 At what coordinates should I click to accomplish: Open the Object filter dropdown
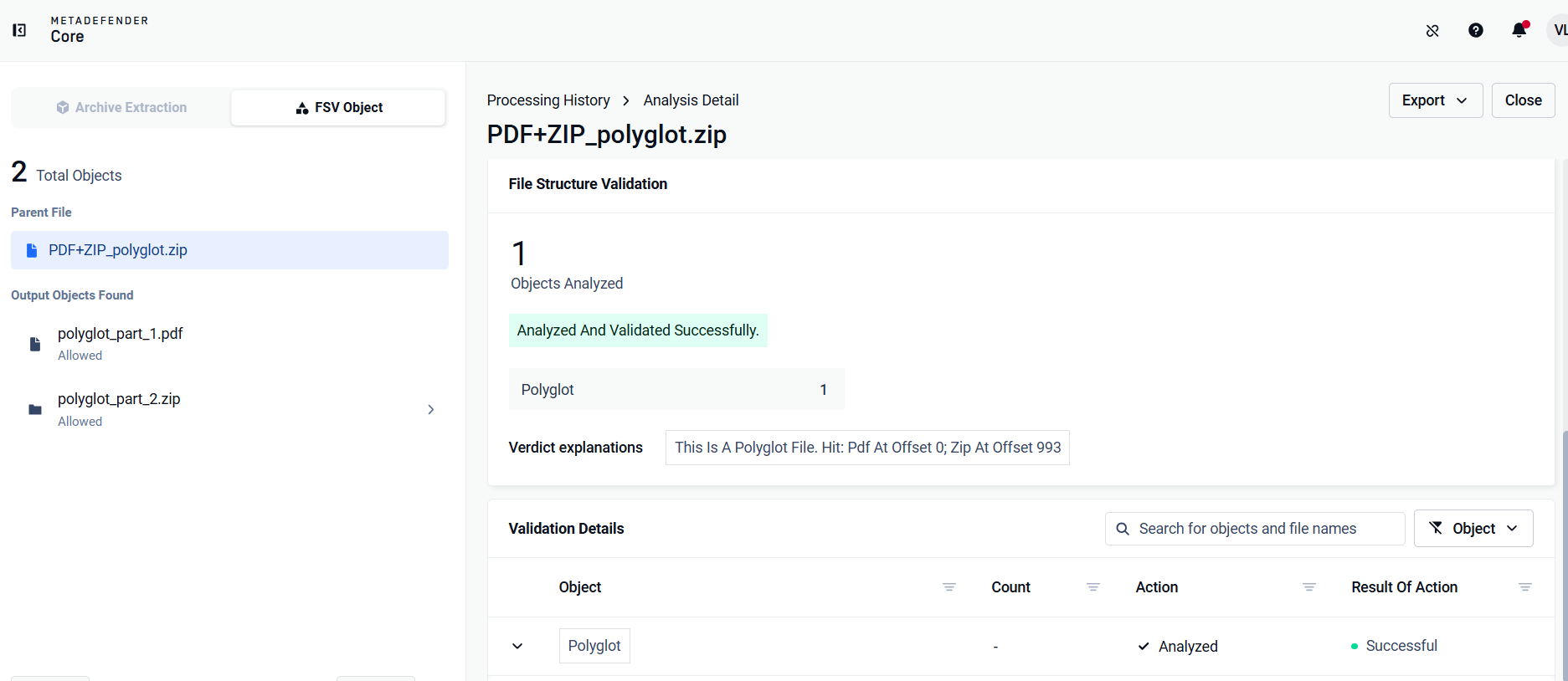point(1473,529)
